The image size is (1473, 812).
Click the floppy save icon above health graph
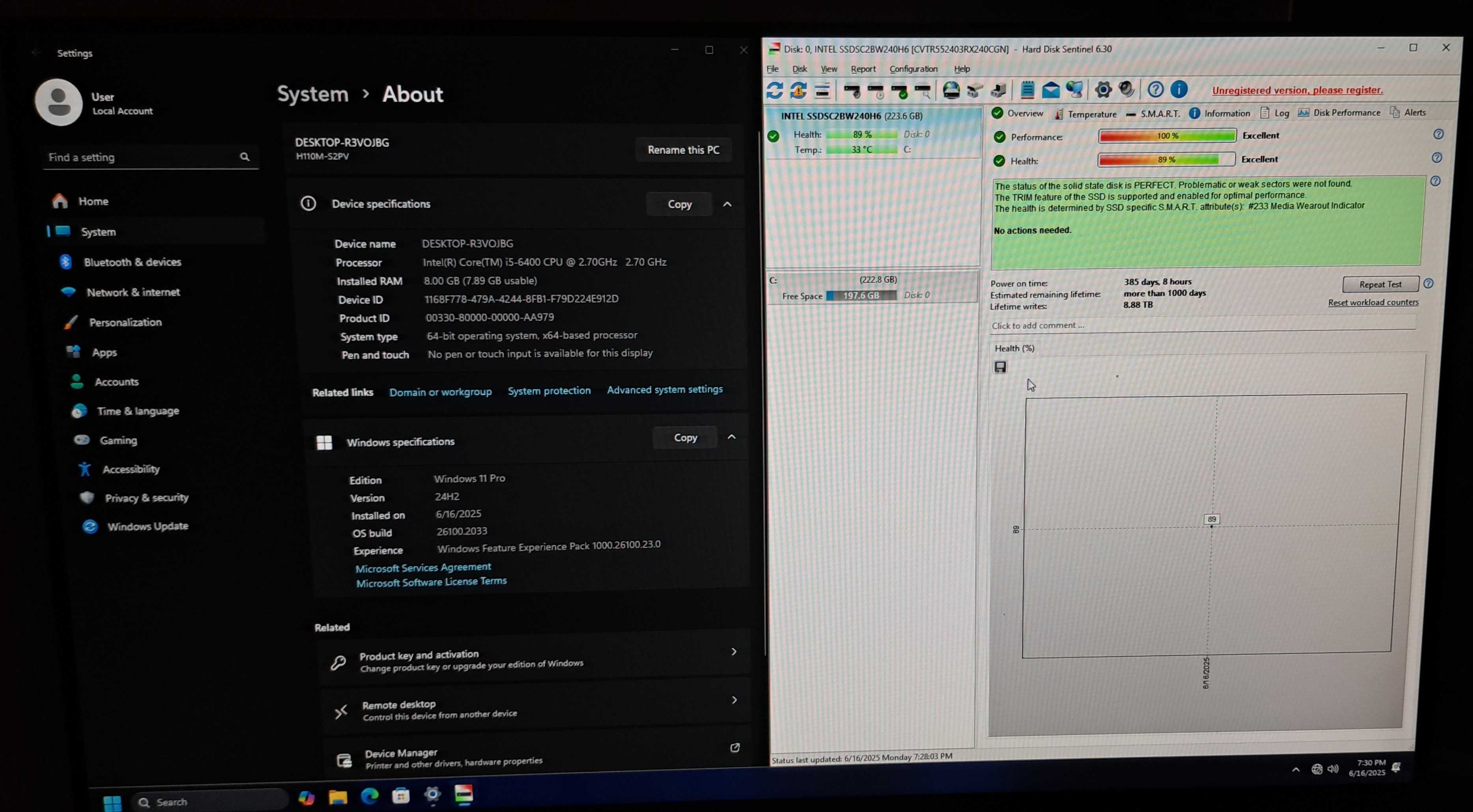tap(1000, 367)
